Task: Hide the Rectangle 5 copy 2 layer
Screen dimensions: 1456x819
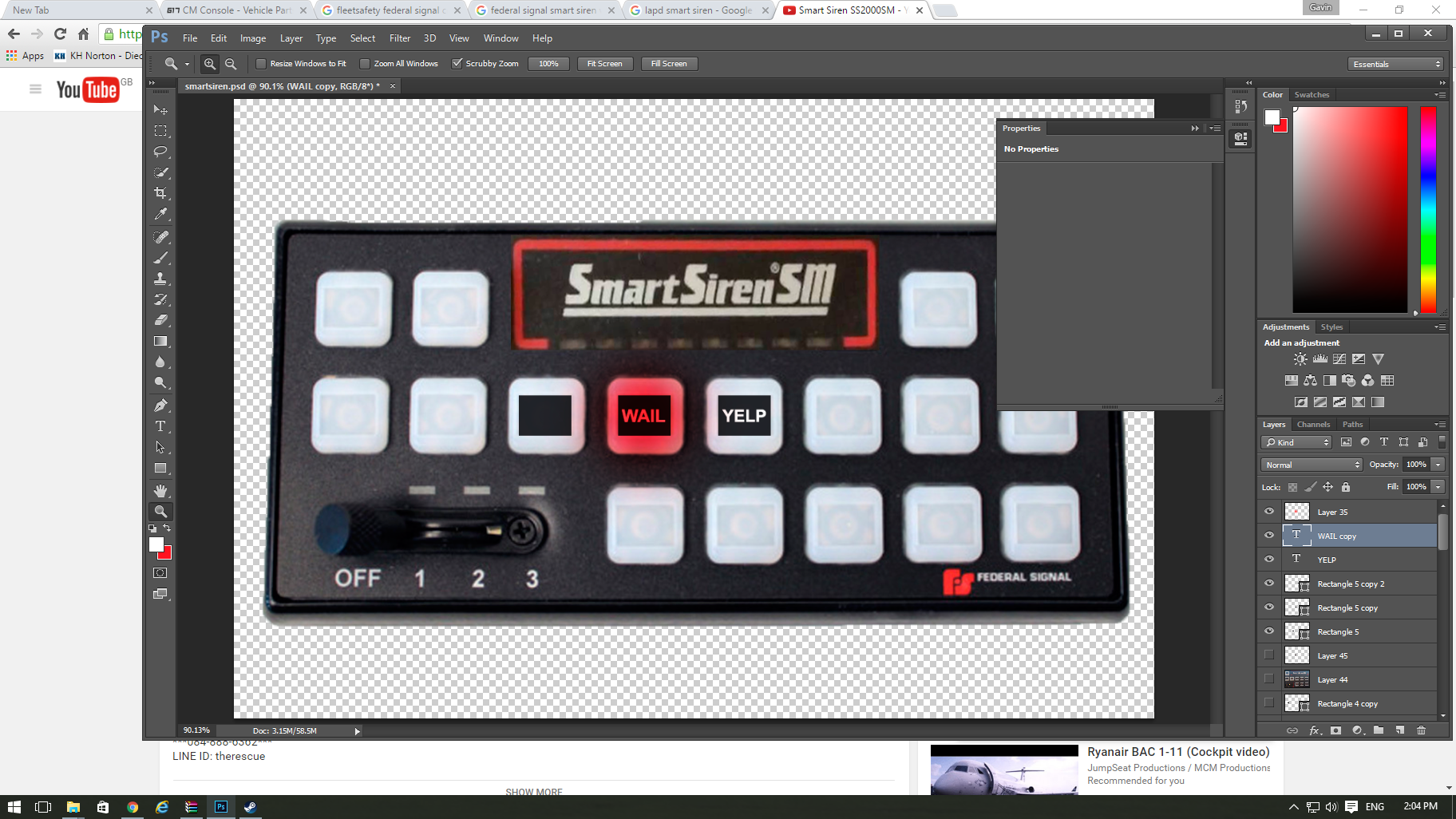Action: point(1269,584)
